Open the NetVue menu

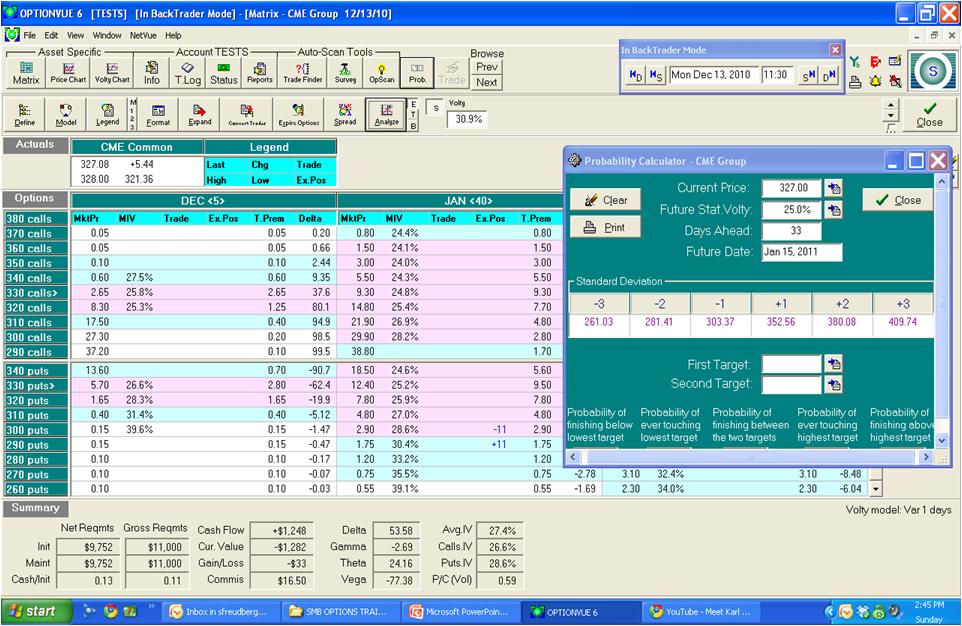[143, 36]
